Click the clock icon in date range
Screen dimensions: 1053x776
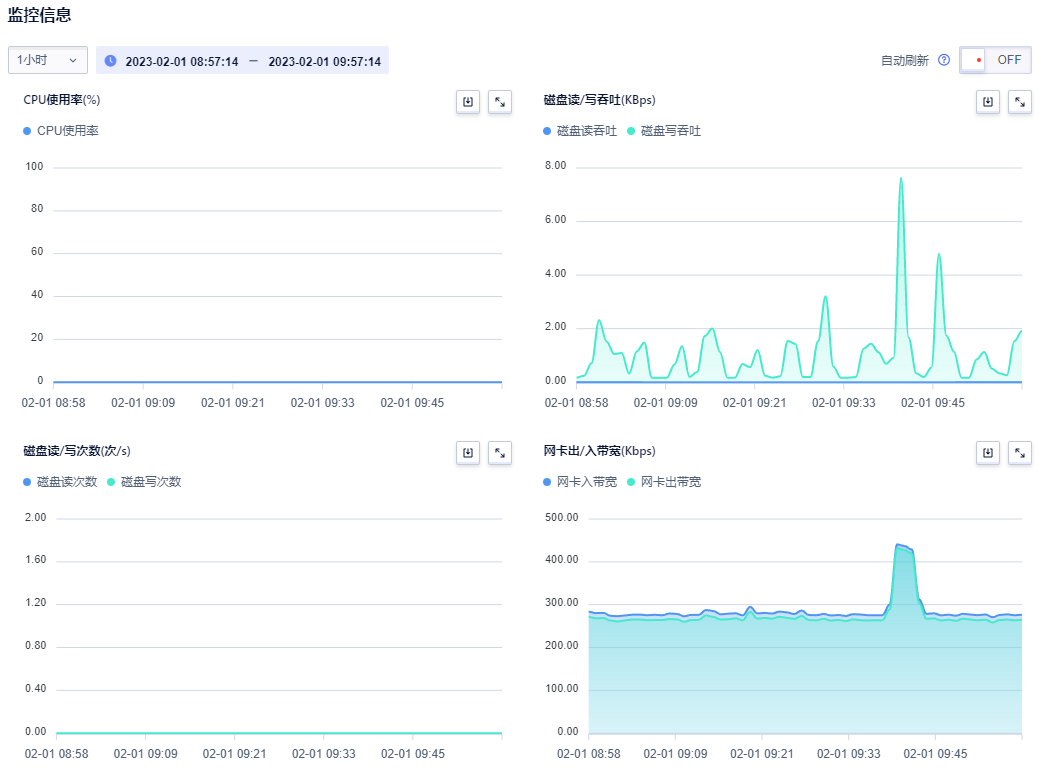(111, 61)
